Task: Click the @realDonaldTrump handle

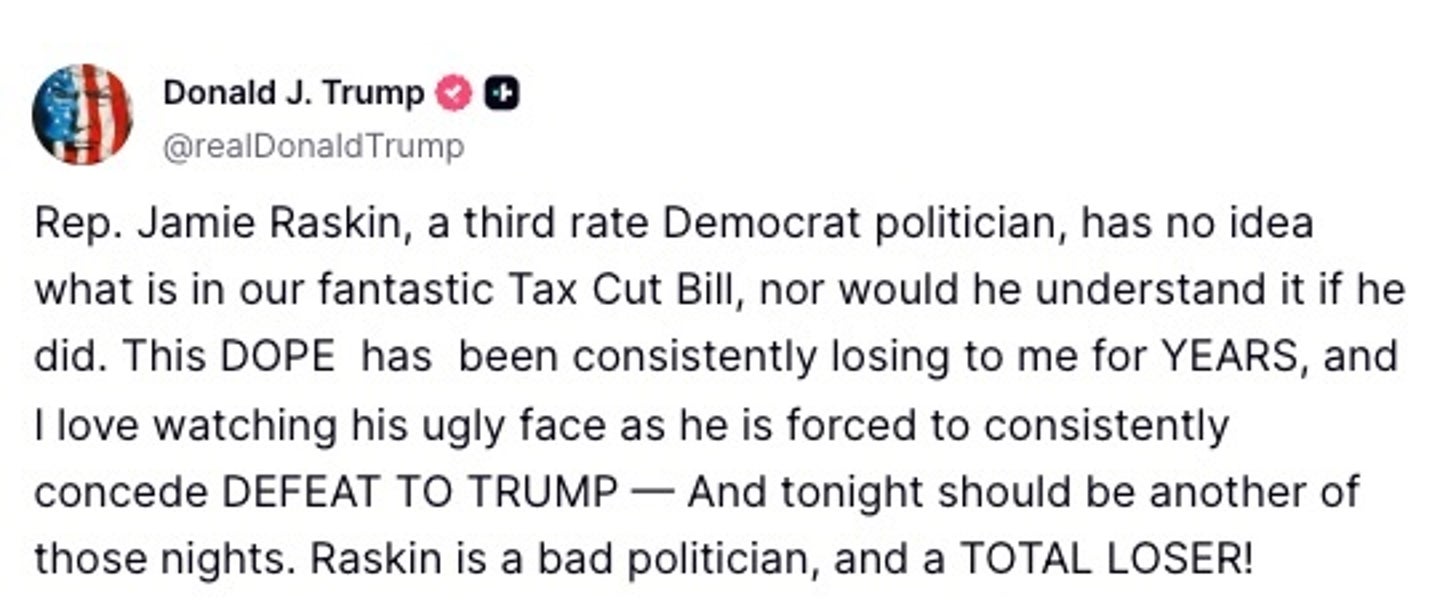Action: point(313,147)
